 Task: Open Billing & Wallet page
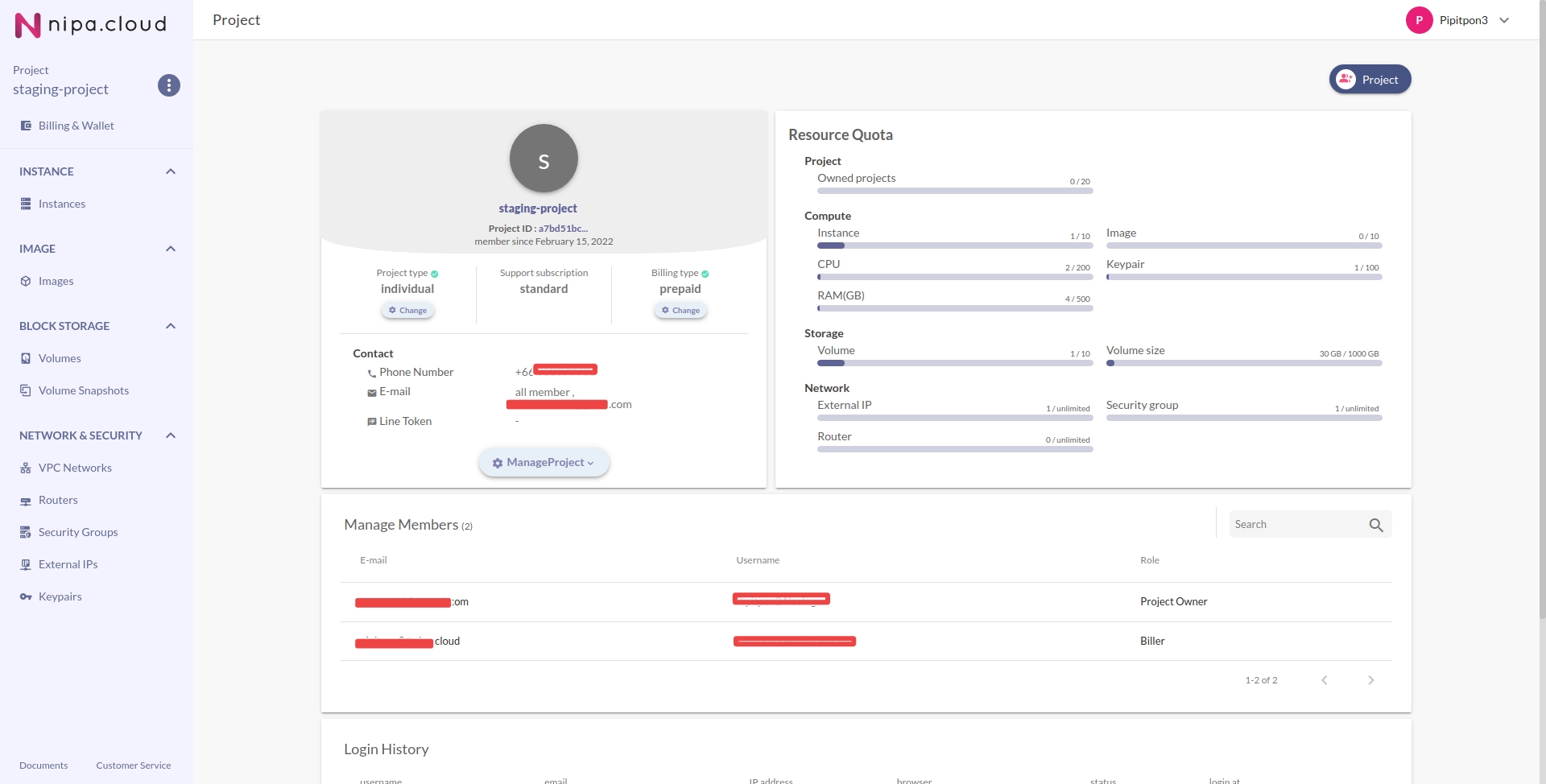point(76,126)
